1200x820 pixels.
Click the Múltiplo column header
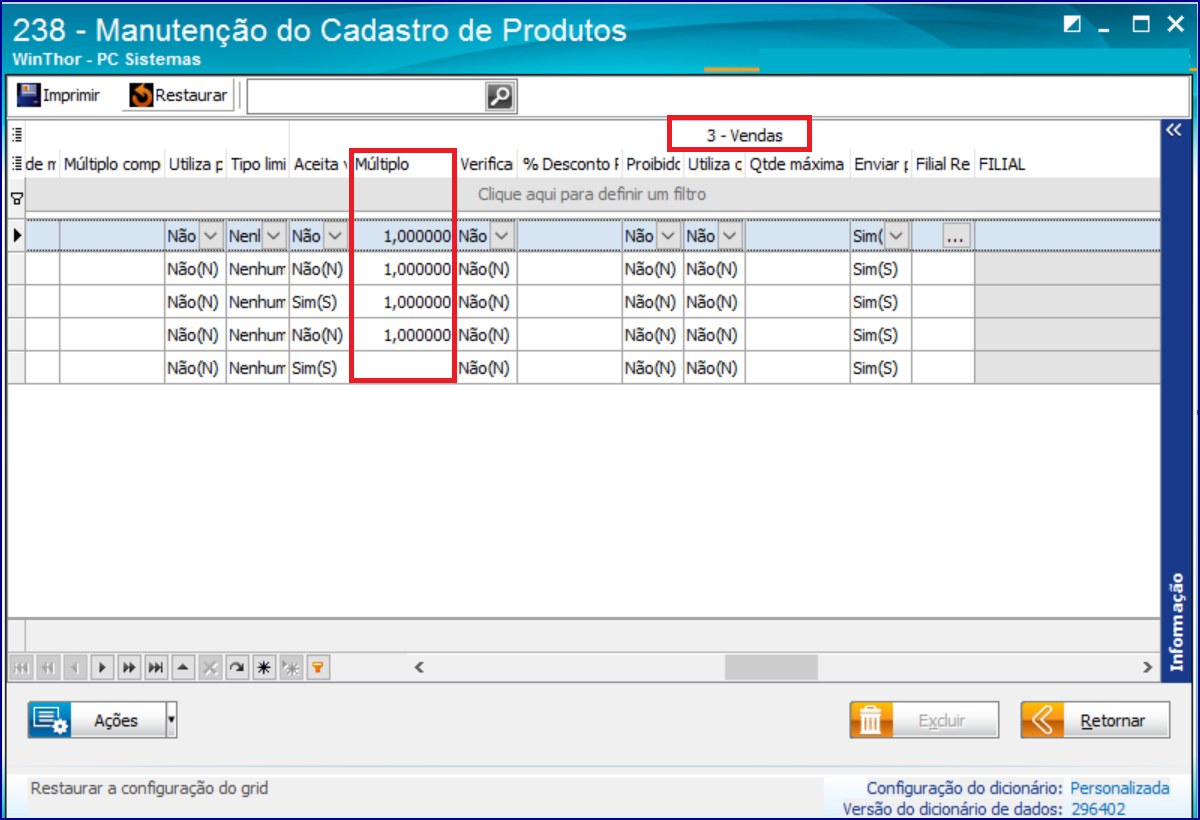click(x=403, y=164)
